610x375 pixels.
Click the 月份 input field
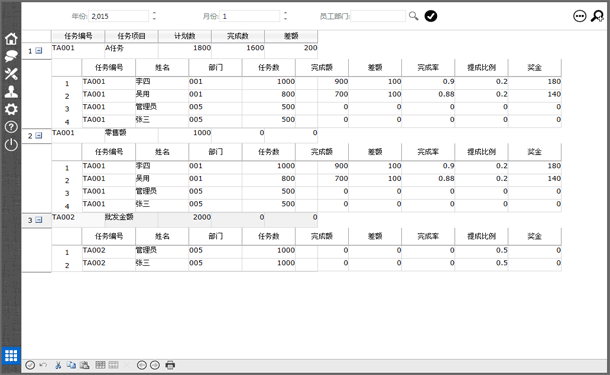coord(250,16)
